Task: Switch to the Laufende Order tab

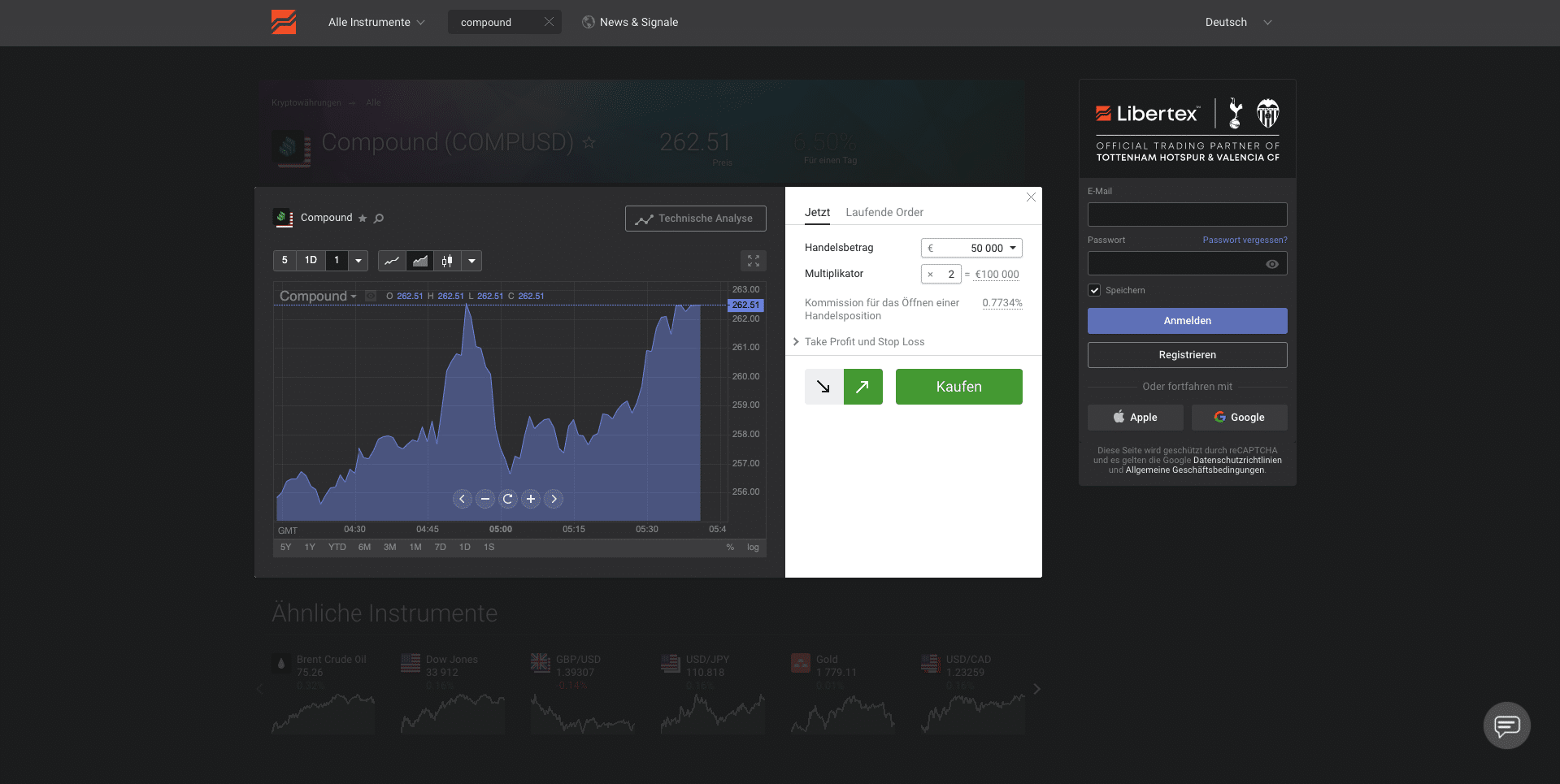Action: tap(884, 213)
